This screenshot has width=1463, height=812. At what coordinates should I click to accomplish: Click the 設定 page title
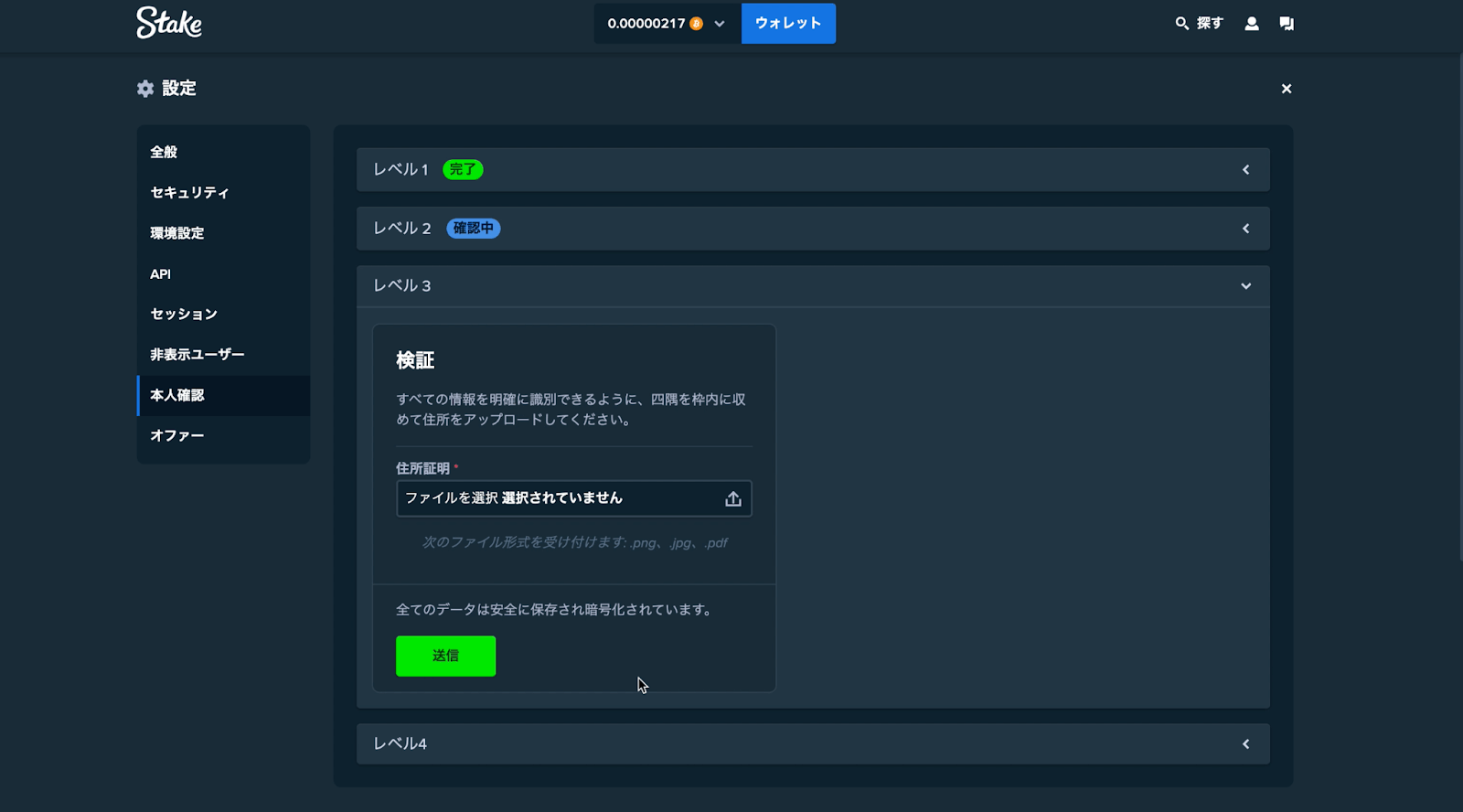point(179,89)
